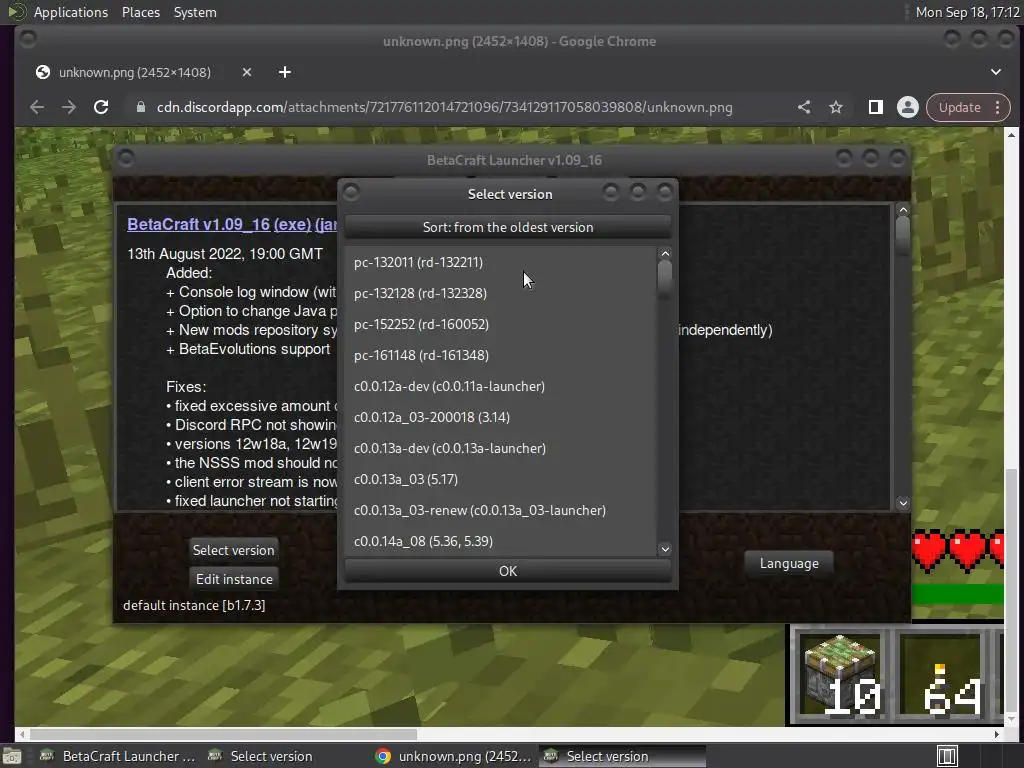This screenshot has width=1024, height=768.
Task: Open the Applications menu
Action: 71,12
